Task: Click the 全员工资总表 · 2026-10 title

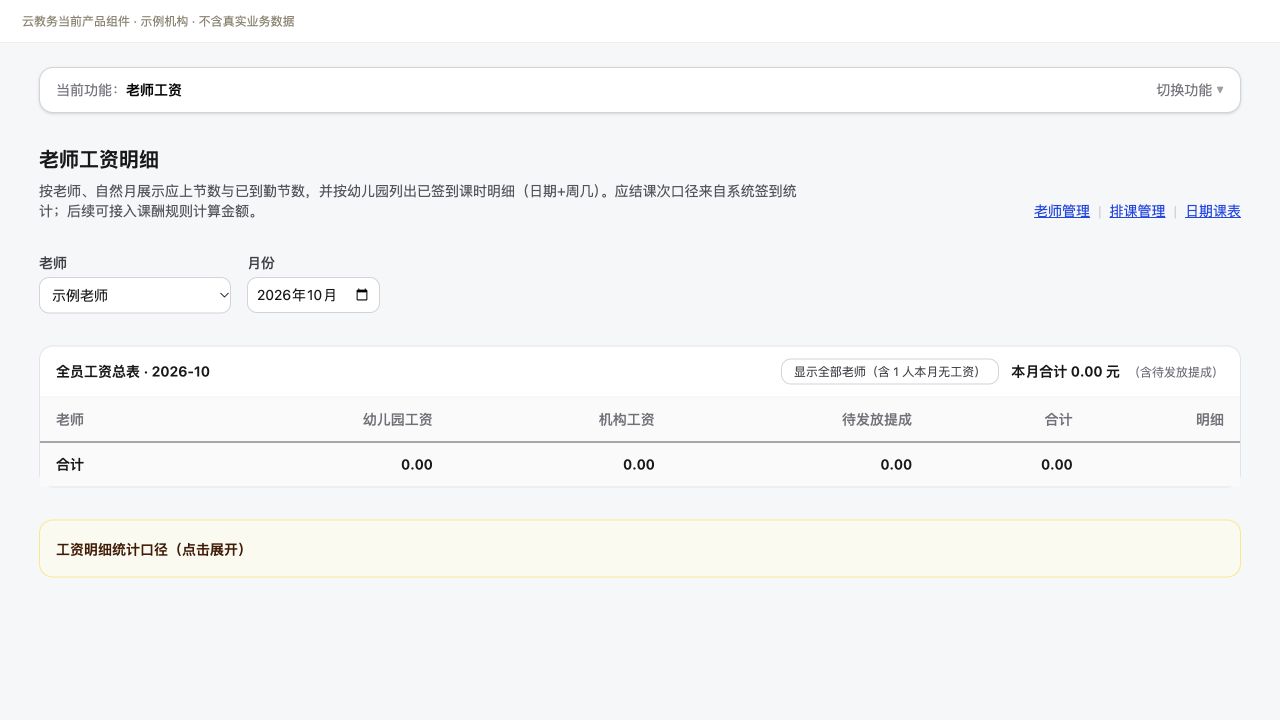Action: [133, 371]
